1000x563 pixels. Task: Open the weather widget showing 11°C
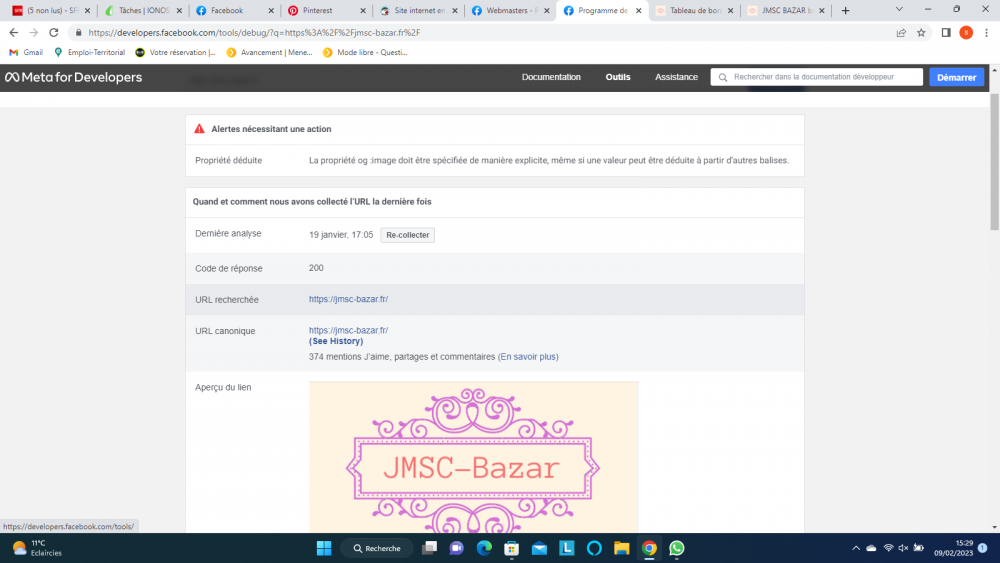[x=38, y=548]
